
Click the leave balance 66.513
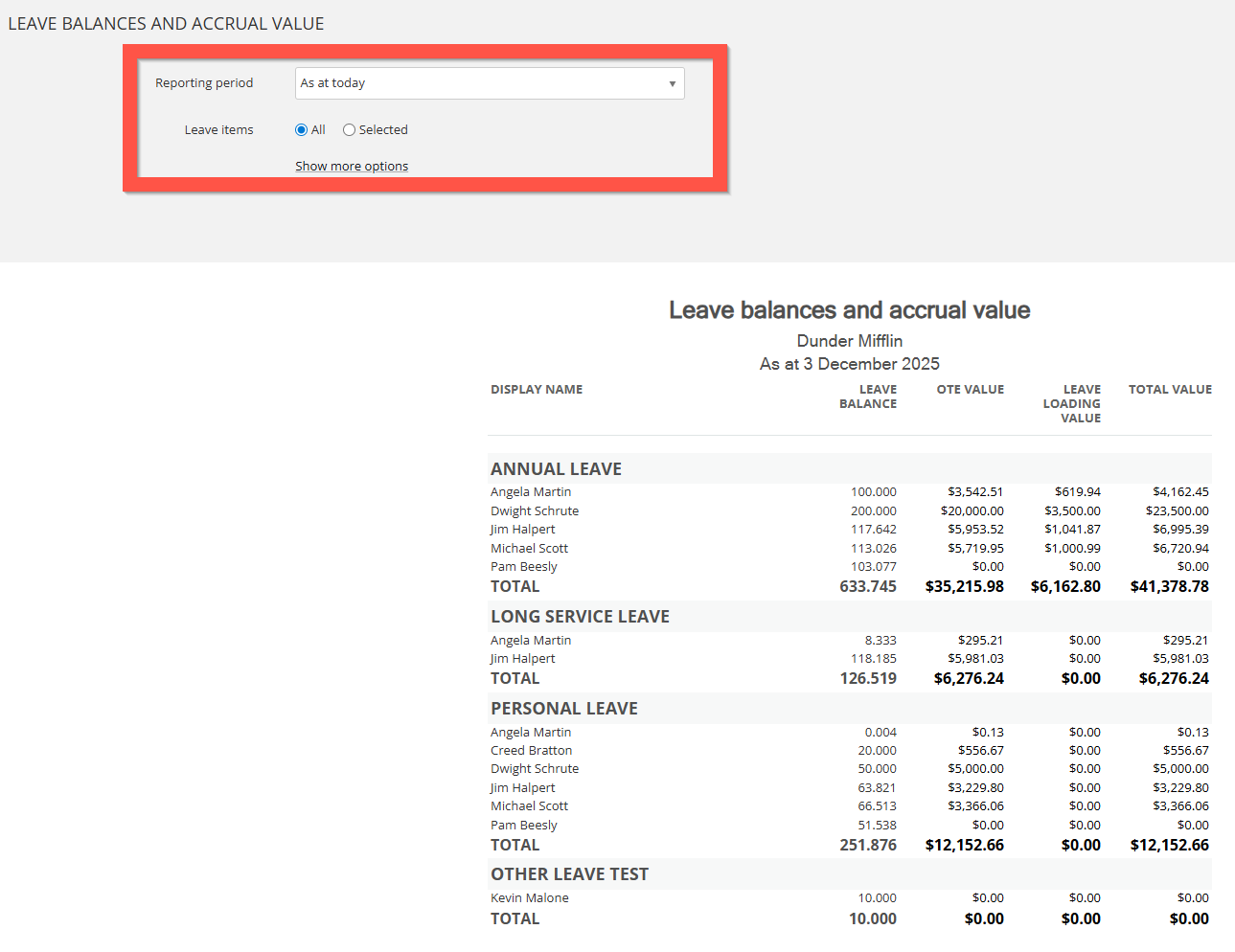[x=878, y=806]
